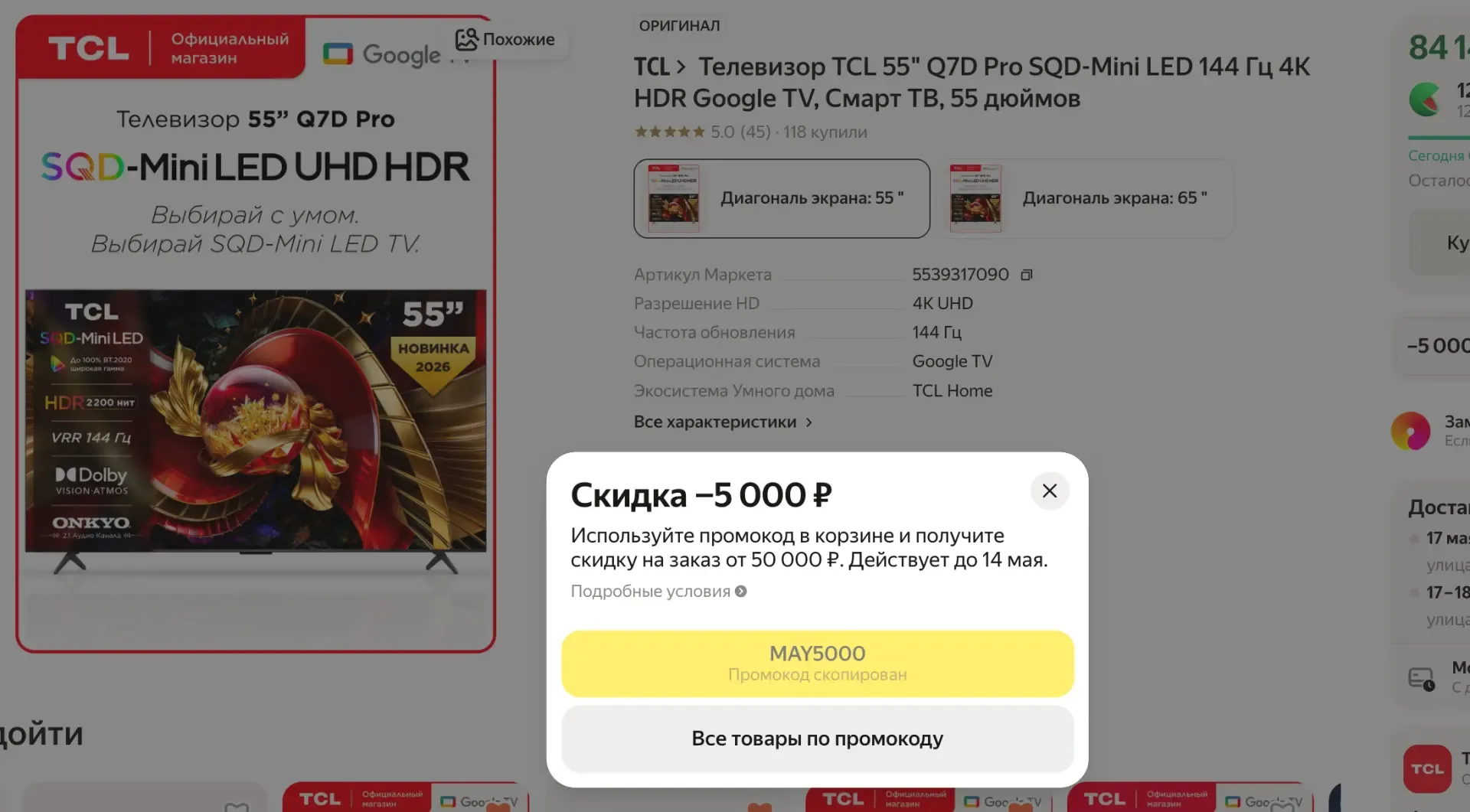
Task: Click the 144 Гц refresh rate value
Action: click(x=936, y=332)
